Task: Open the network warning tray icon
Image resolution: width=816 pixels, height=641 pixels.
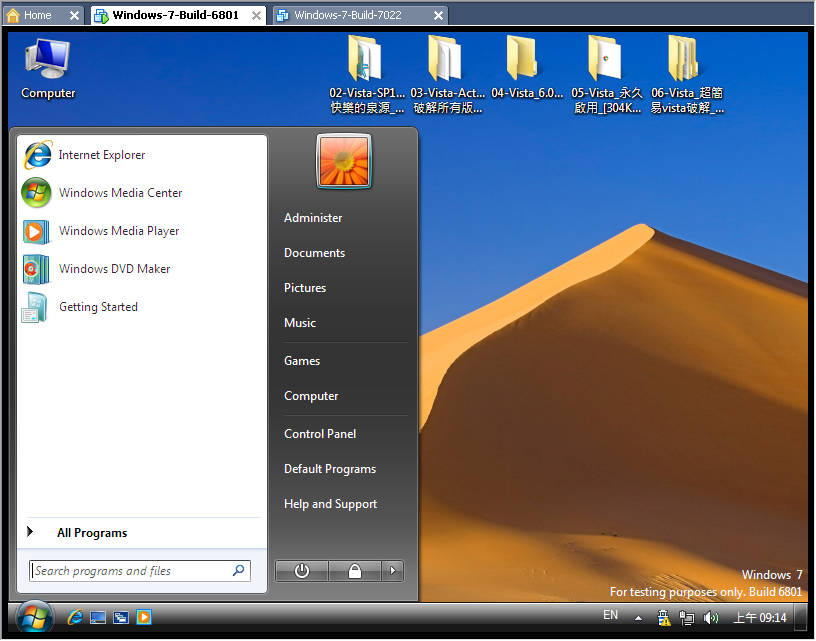Action: [x=664, y=618]
